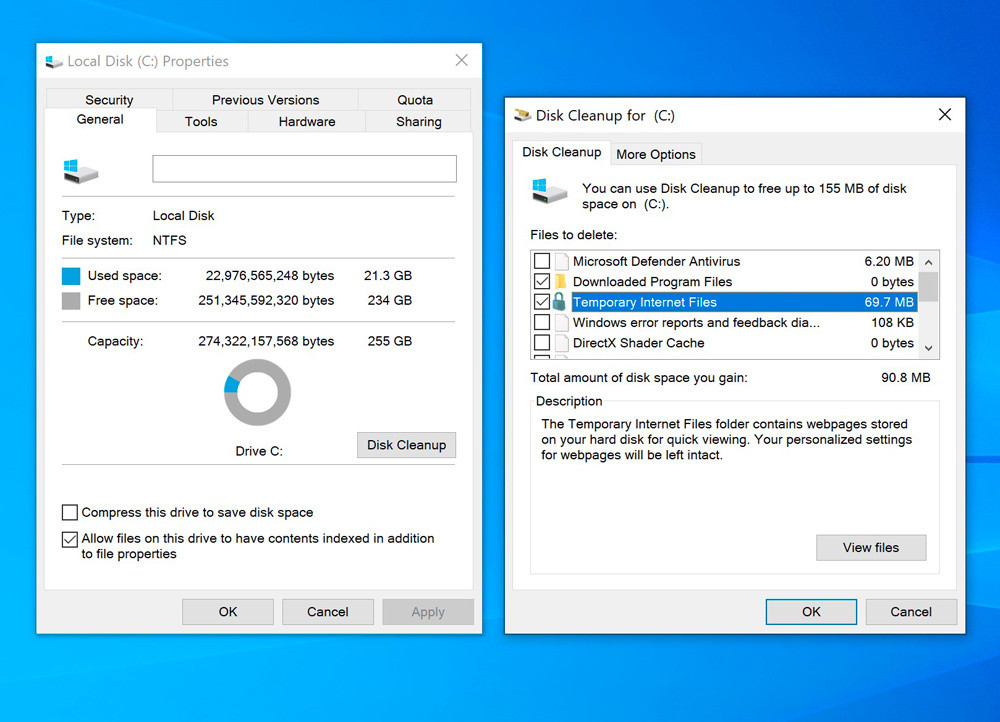Select the Previous Versions tab
This screenshot has width=1000, height=722.
pos(264,99)
